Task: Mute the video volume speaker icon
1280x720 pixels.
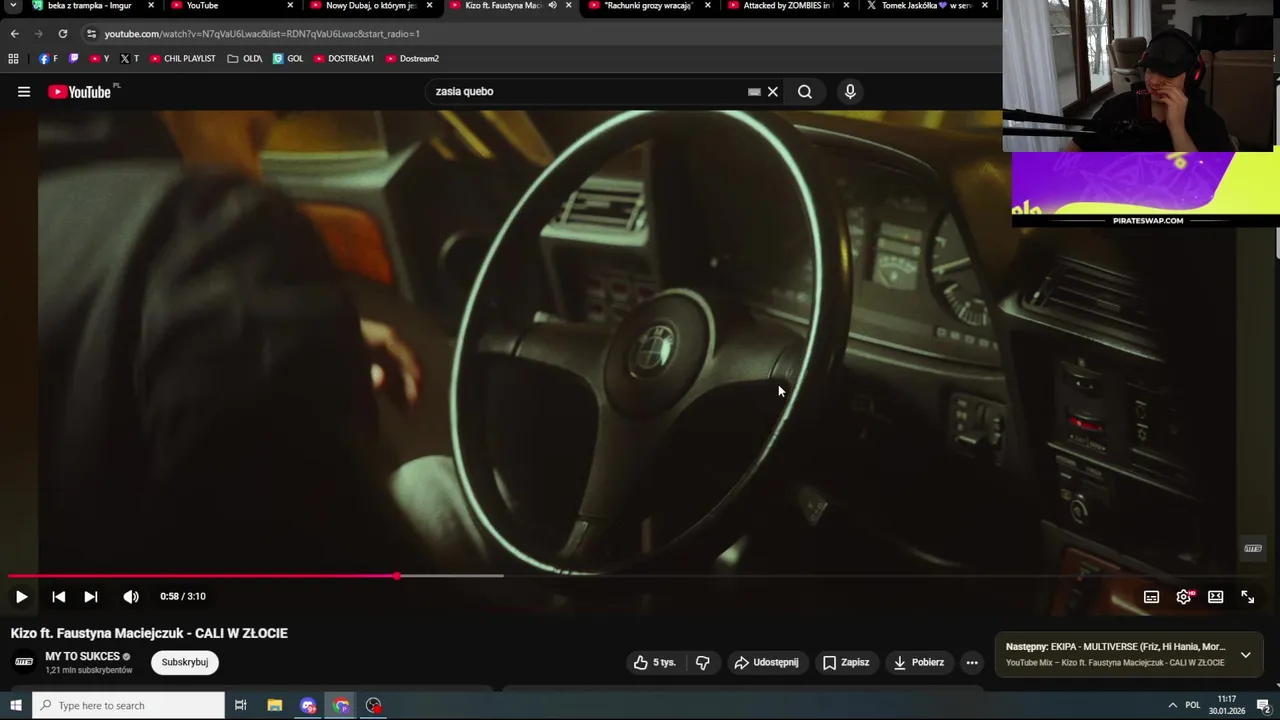Action: [131, 597]
